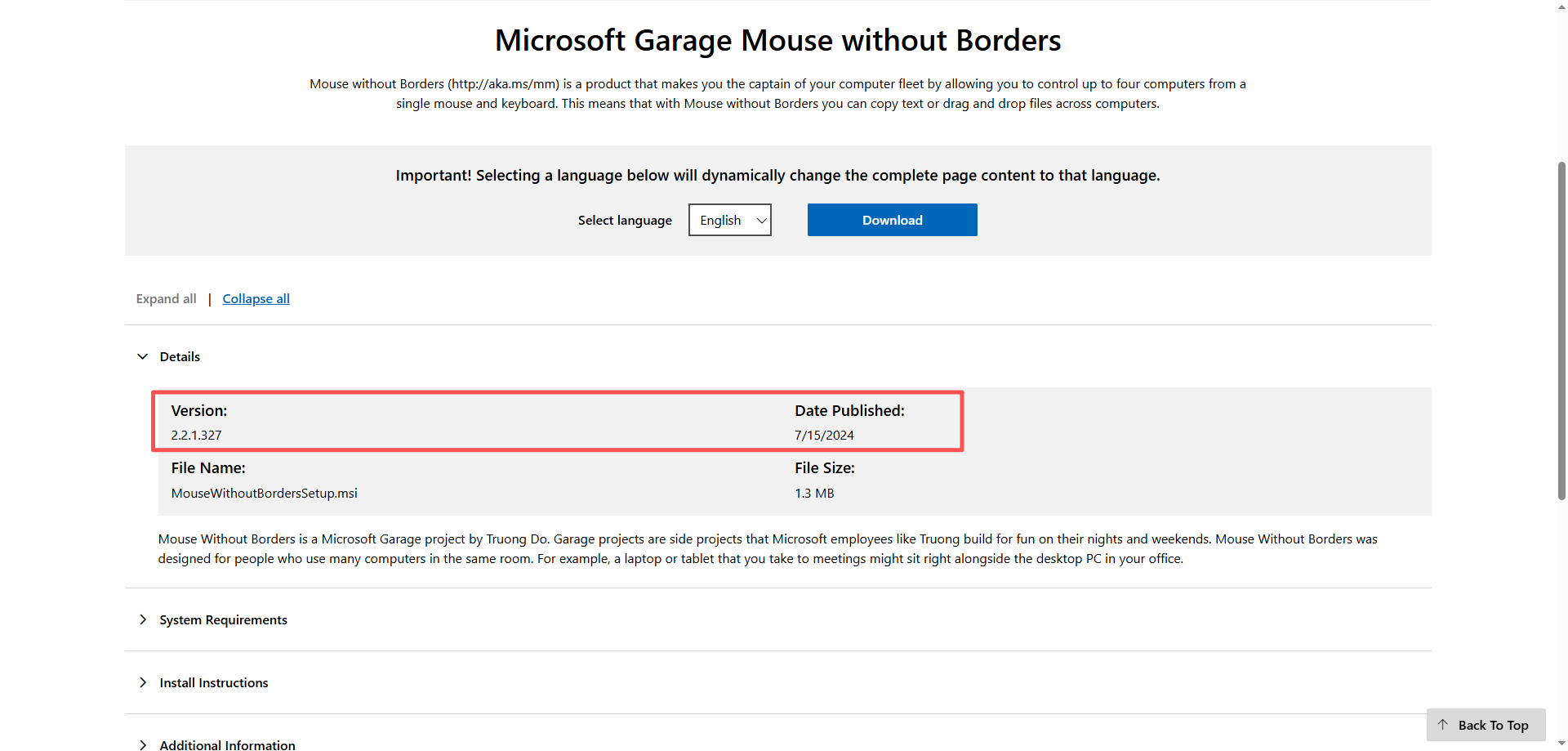Click the file size value 1.3 MB
This screenshot has width=1568, height=751.
[x=814, y=494]
